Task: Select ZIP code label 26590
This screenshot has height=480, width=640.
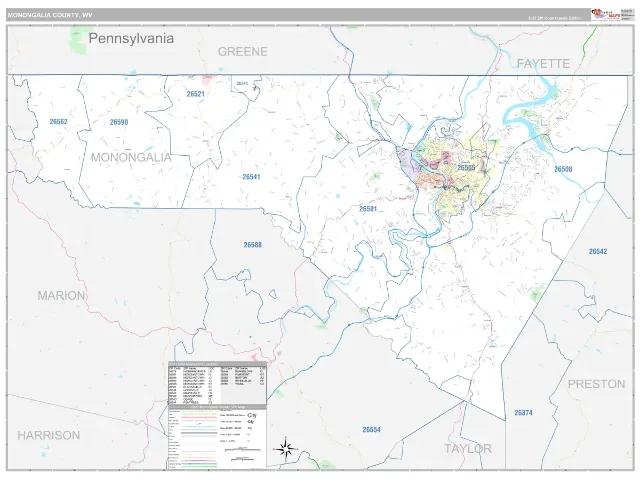Action: point(119,122)
